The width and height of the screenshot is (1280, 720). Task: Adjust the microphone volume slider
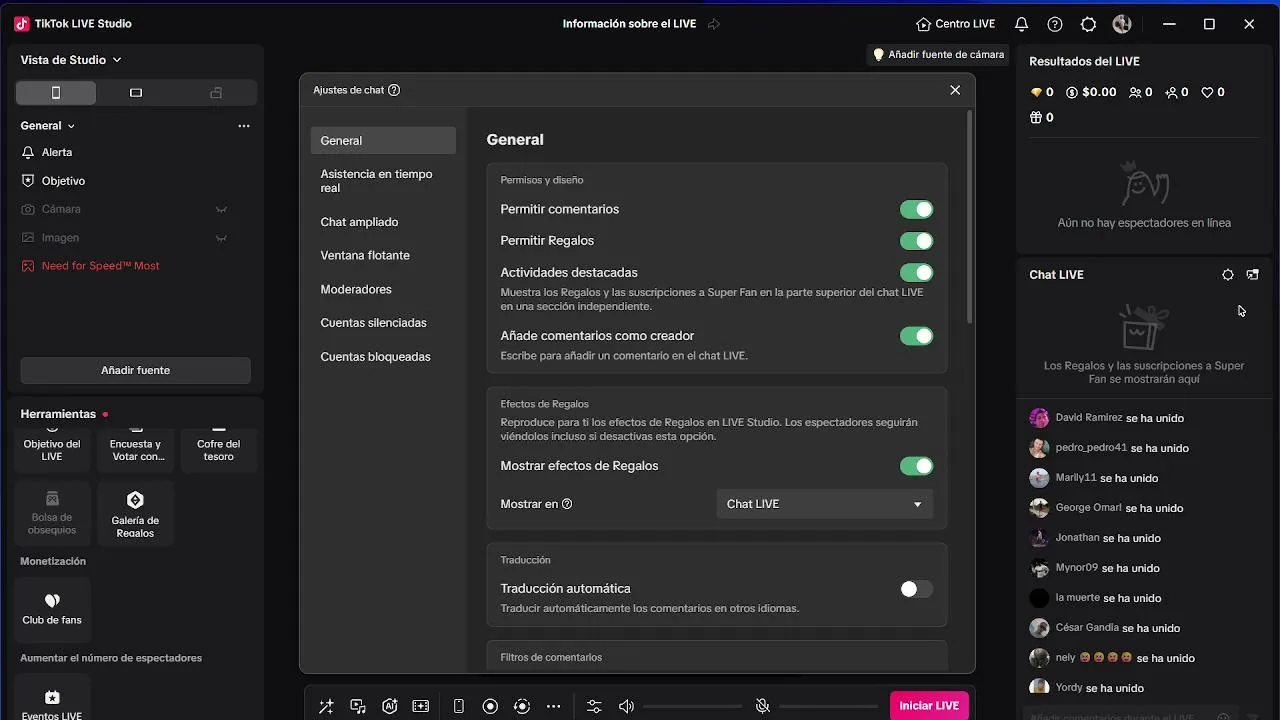827,707
